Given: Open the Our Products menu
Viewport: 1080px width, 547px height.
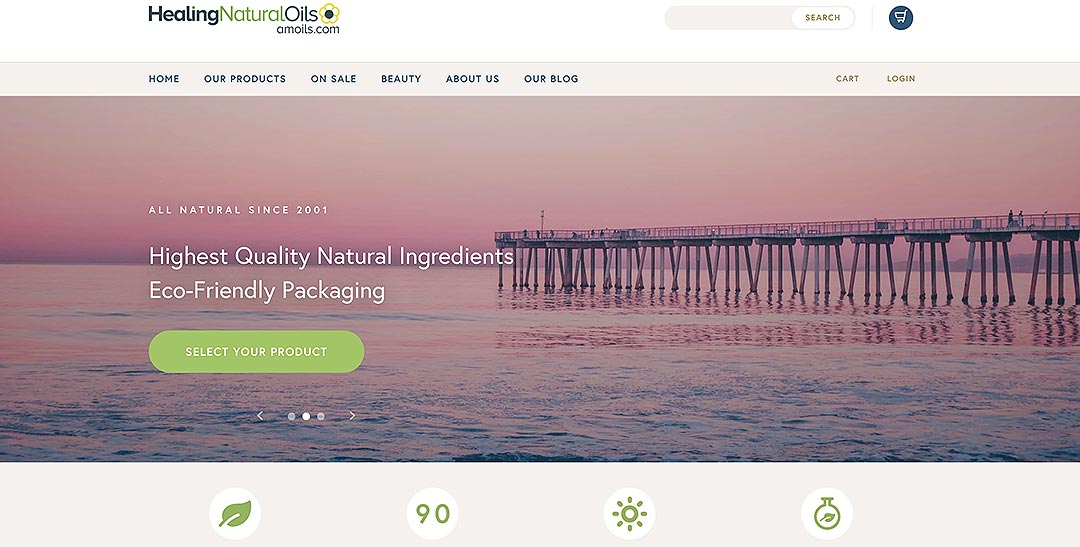Looking at the screenshot, I should pos(245,79).
